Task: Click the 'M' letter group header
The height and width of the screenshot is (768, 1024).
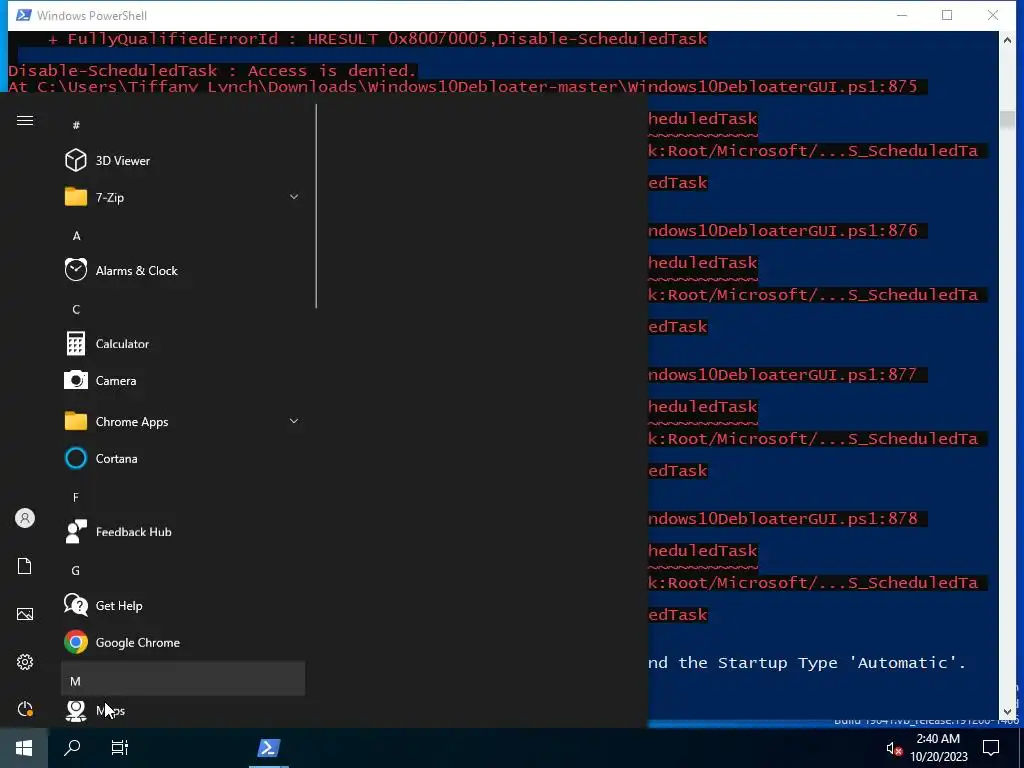Action: (183, 681)
